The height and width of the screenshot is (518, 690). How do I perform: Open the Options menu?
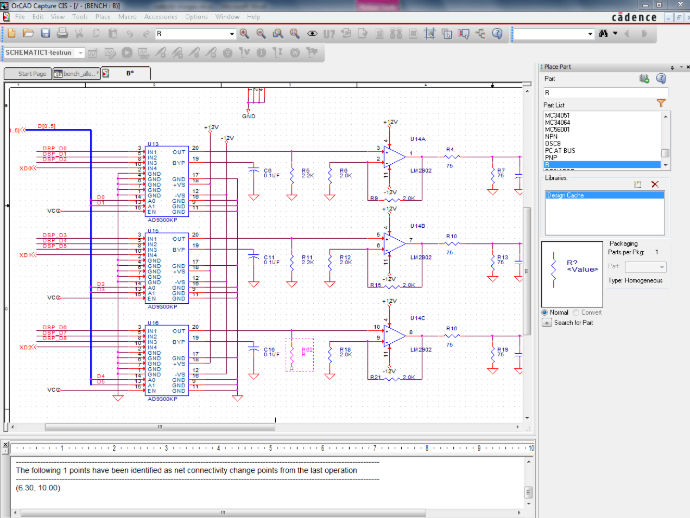pyautogui.click(x=196, y=17)
